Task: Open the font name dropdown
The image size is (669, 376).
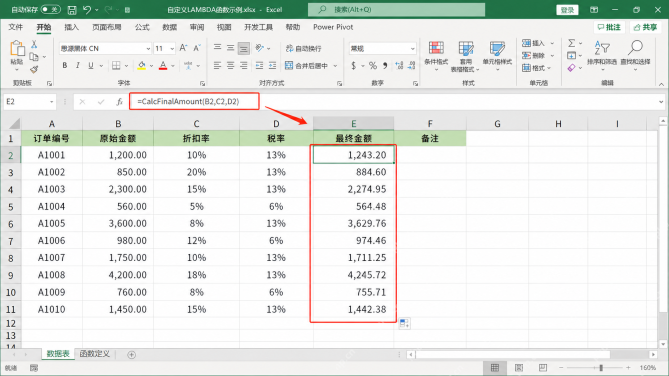Action: (148, 49)
